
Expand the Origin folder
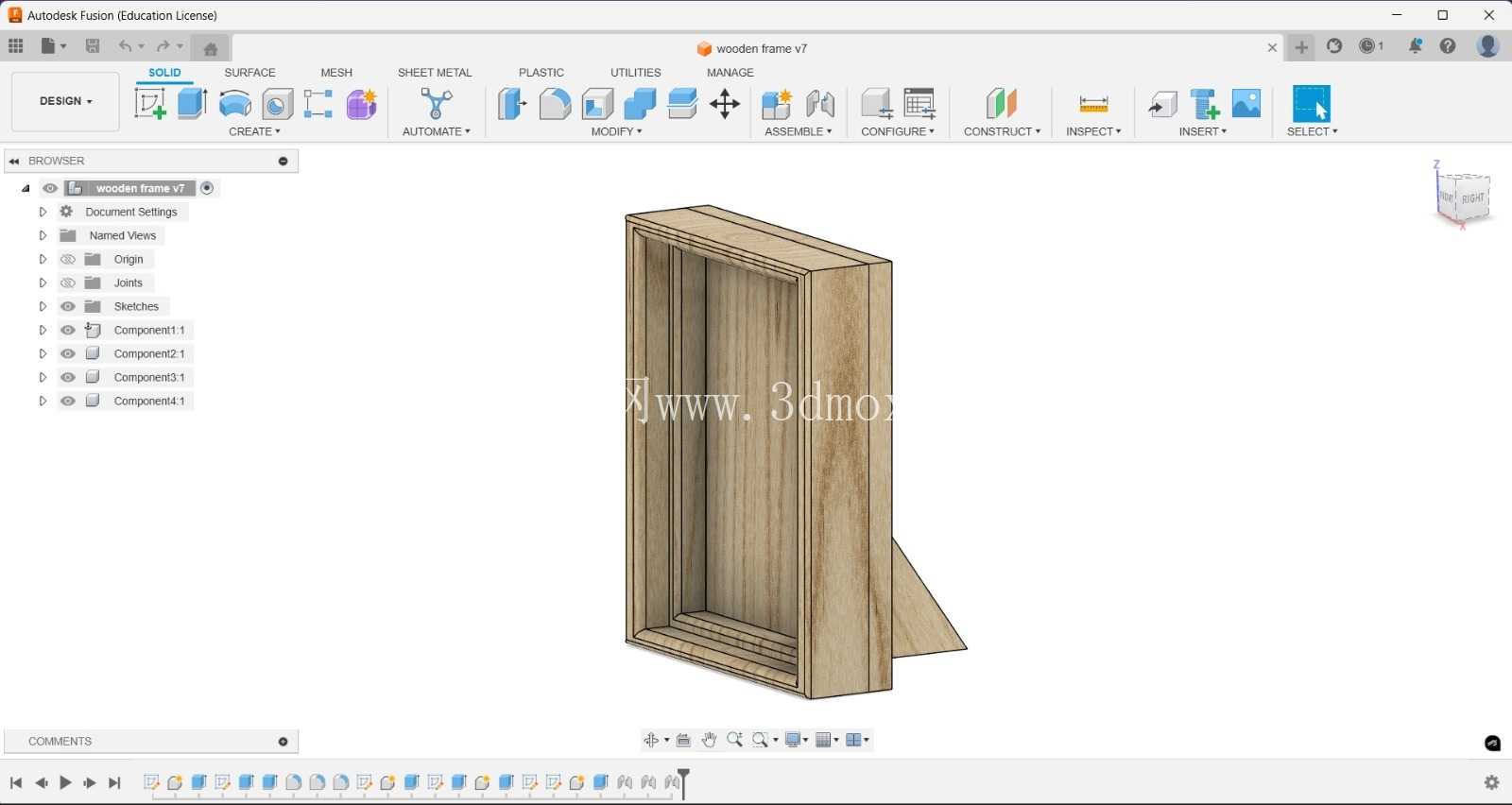tap(43, 259)
